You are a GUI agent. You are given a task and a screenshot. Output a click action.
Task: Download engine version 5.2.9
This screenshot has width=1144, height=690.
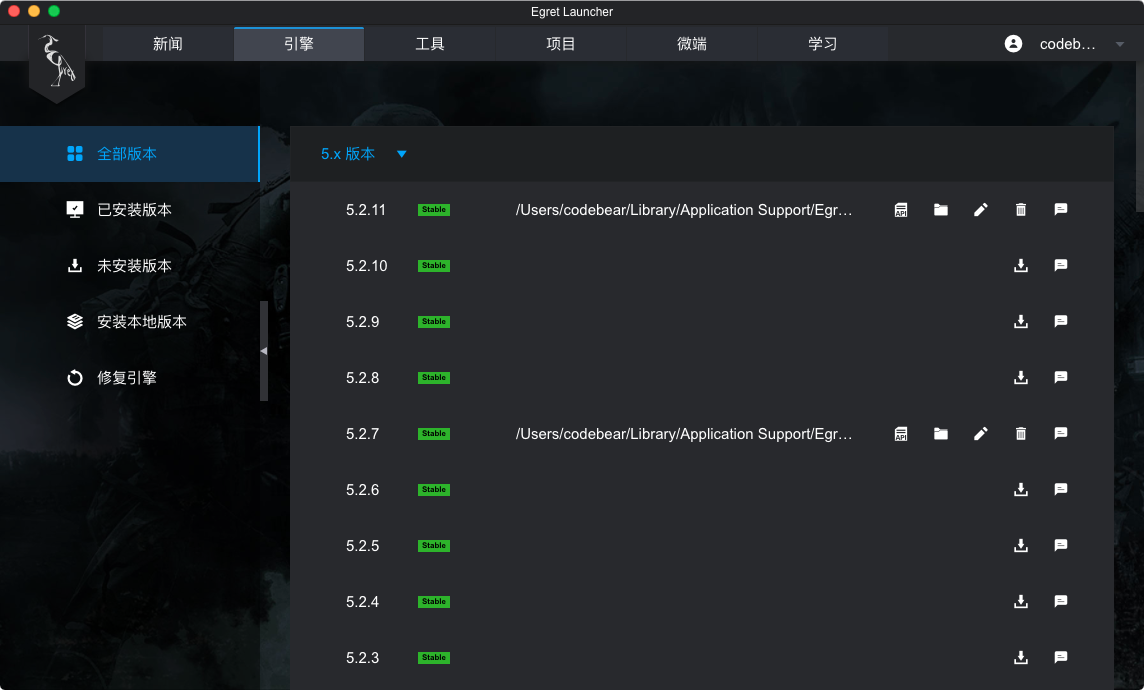point(1021,322)
